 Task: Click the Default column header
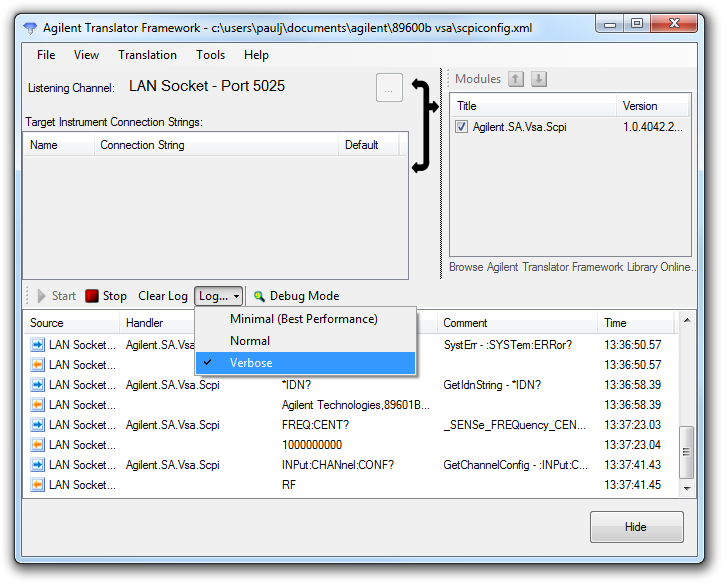pyautogui.click(x=369, y=145)
